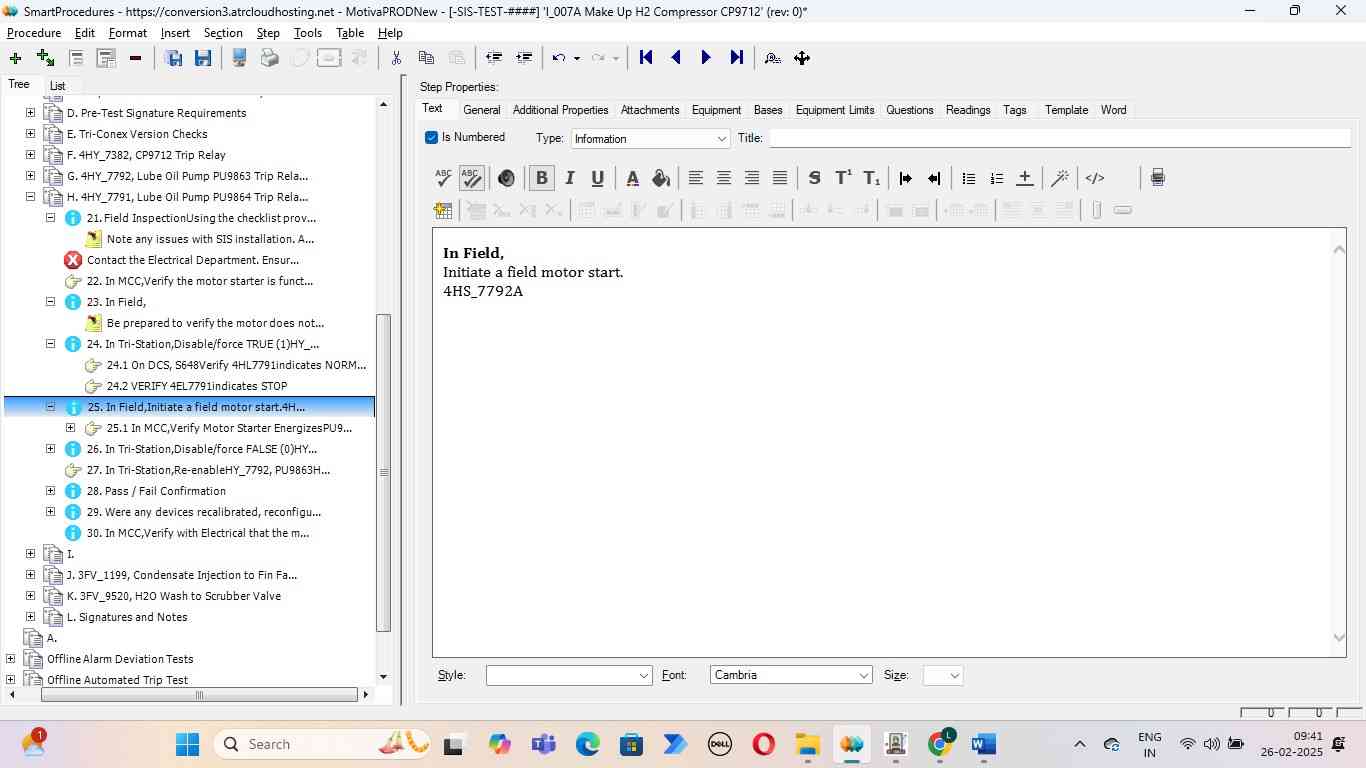This screenshot has height=768, width=1366.
Task: Click the Windows Start button
Action: click(187, 744)
